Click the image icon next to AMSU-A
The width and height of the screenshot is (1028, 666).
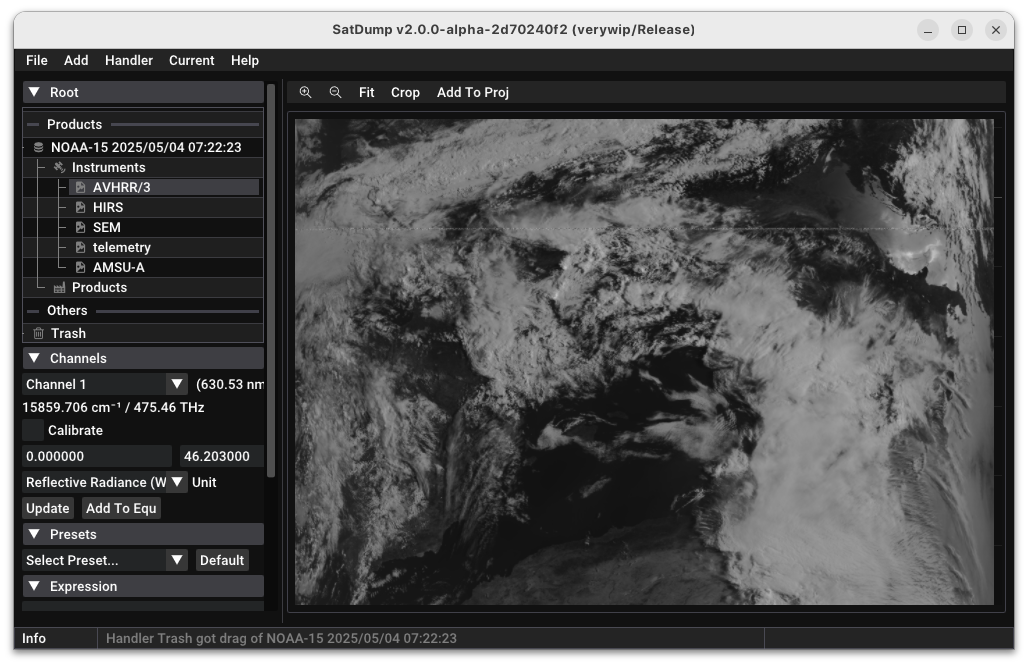[x=81, y=267]
